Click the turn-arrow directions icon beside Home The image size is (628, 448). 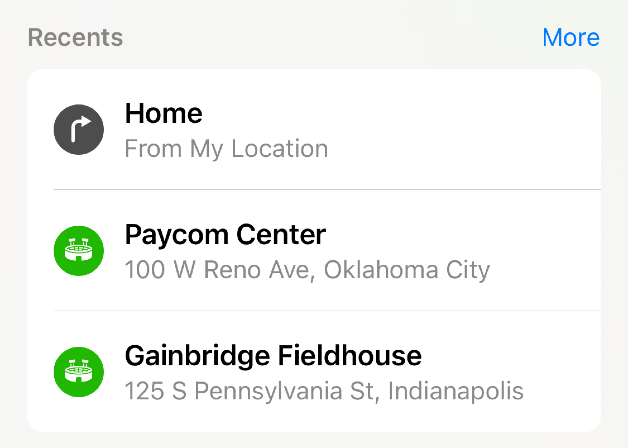pyautogui.click(x=79, y=130)
